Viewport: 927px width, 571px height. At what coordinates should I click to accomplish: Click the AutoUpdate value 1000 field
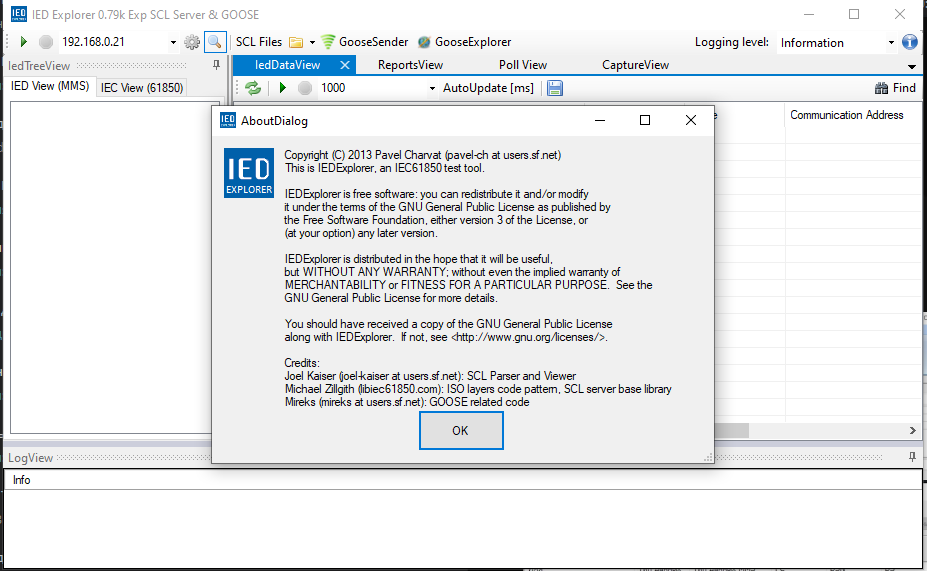point(372,88)
